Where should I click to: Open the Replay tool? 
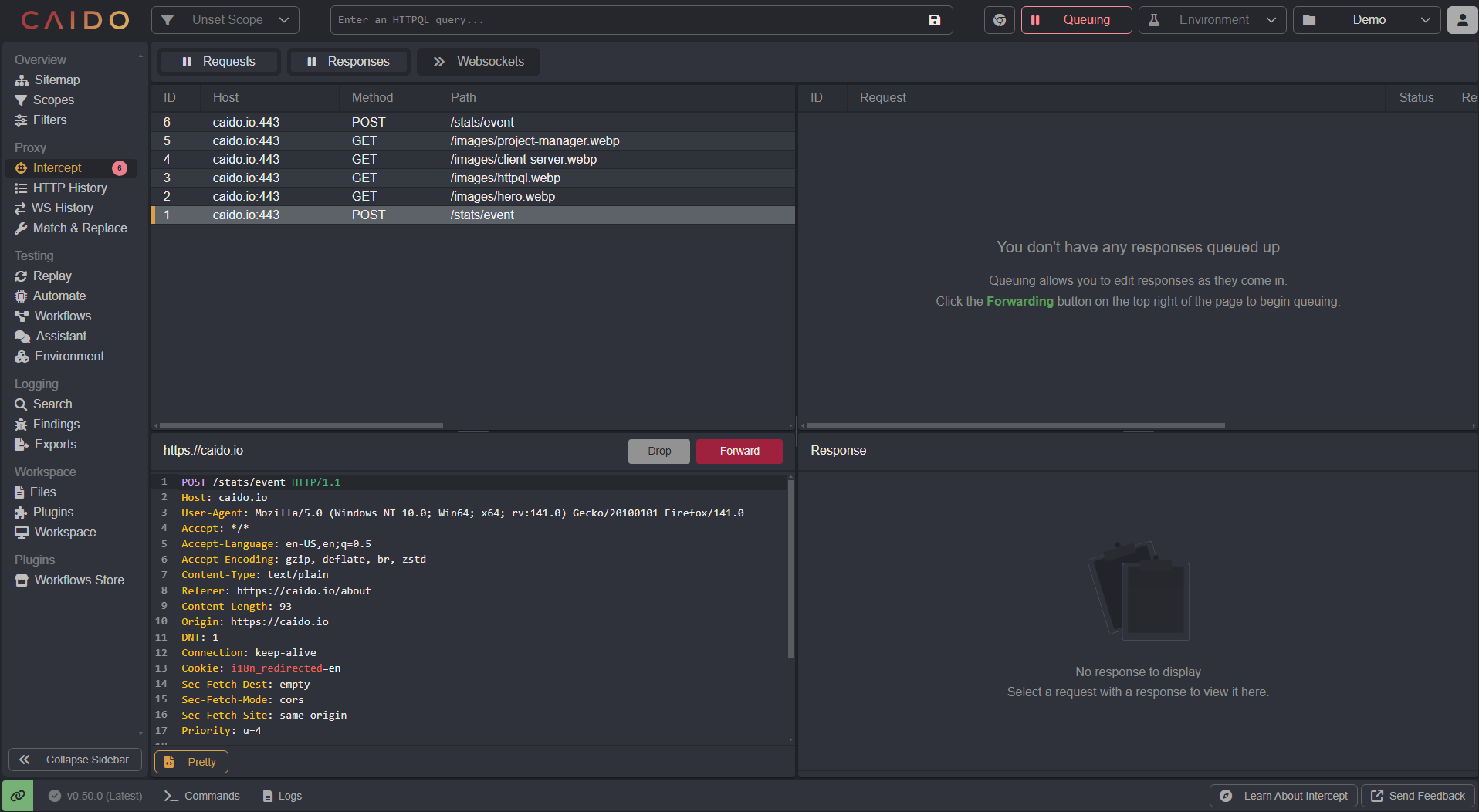(x=52, y=276)
